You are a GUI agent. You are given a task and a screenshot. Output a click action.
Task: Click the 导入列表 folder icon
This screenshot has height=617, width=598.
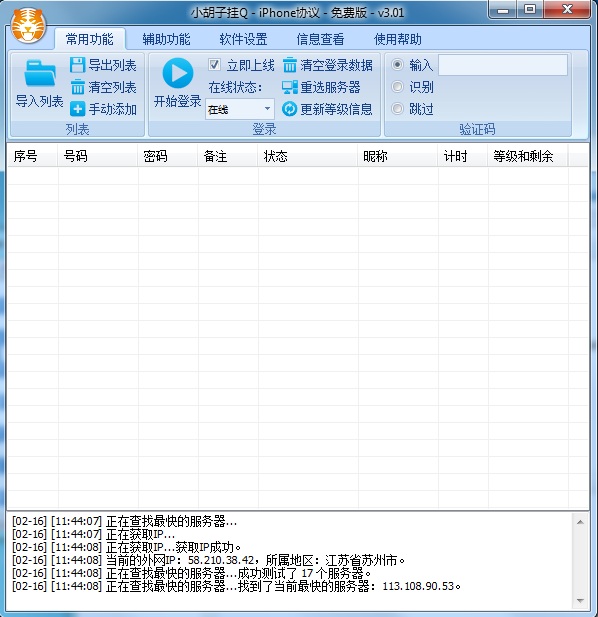(x=40, y=73)
